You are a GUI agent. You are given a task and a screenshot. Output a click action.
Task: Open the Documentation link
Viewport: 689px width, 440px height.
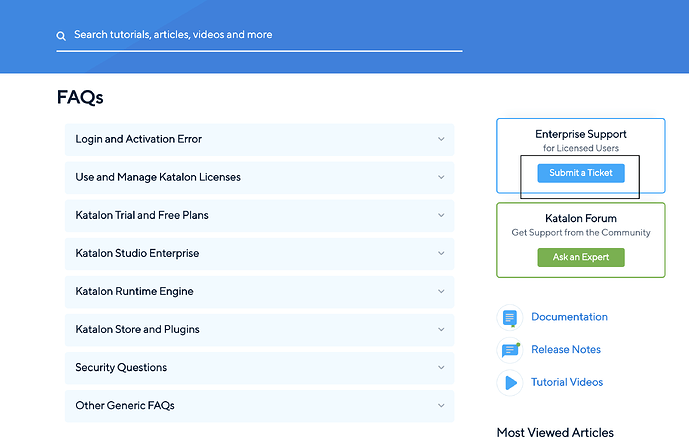[569, 317]
